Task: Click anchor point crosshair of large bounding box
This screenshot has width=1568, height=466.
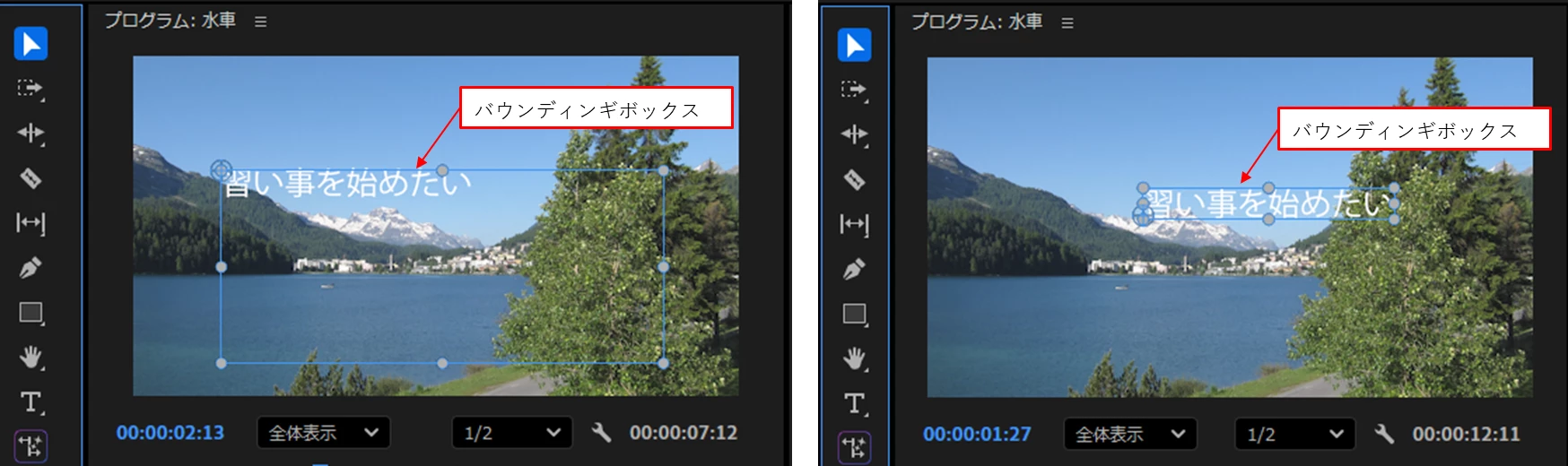Action: tap(221, 168)
